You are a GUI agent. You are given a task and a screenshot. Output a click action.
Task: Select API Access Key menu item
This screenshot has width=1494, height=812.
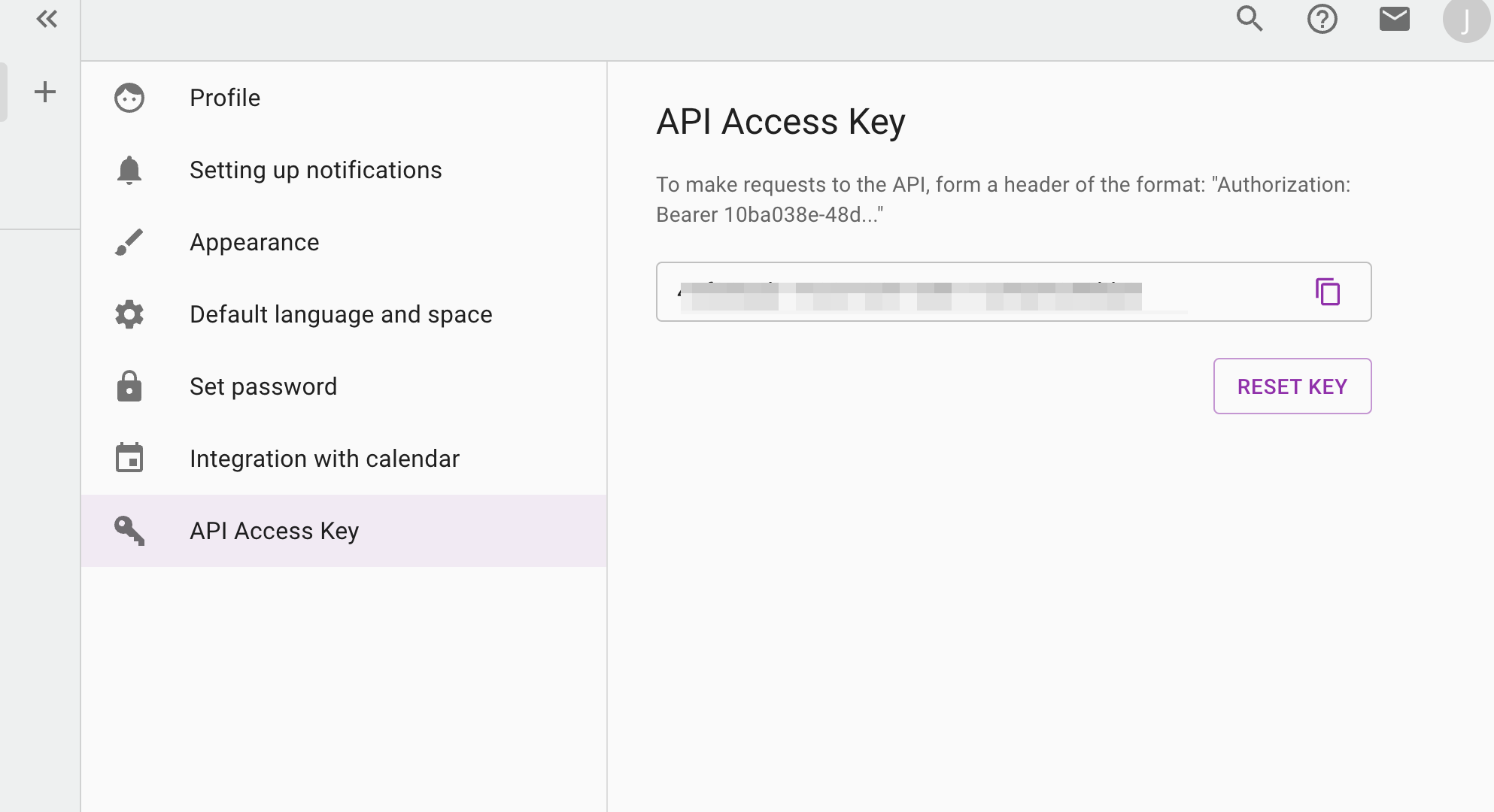[x=274, y=531]
